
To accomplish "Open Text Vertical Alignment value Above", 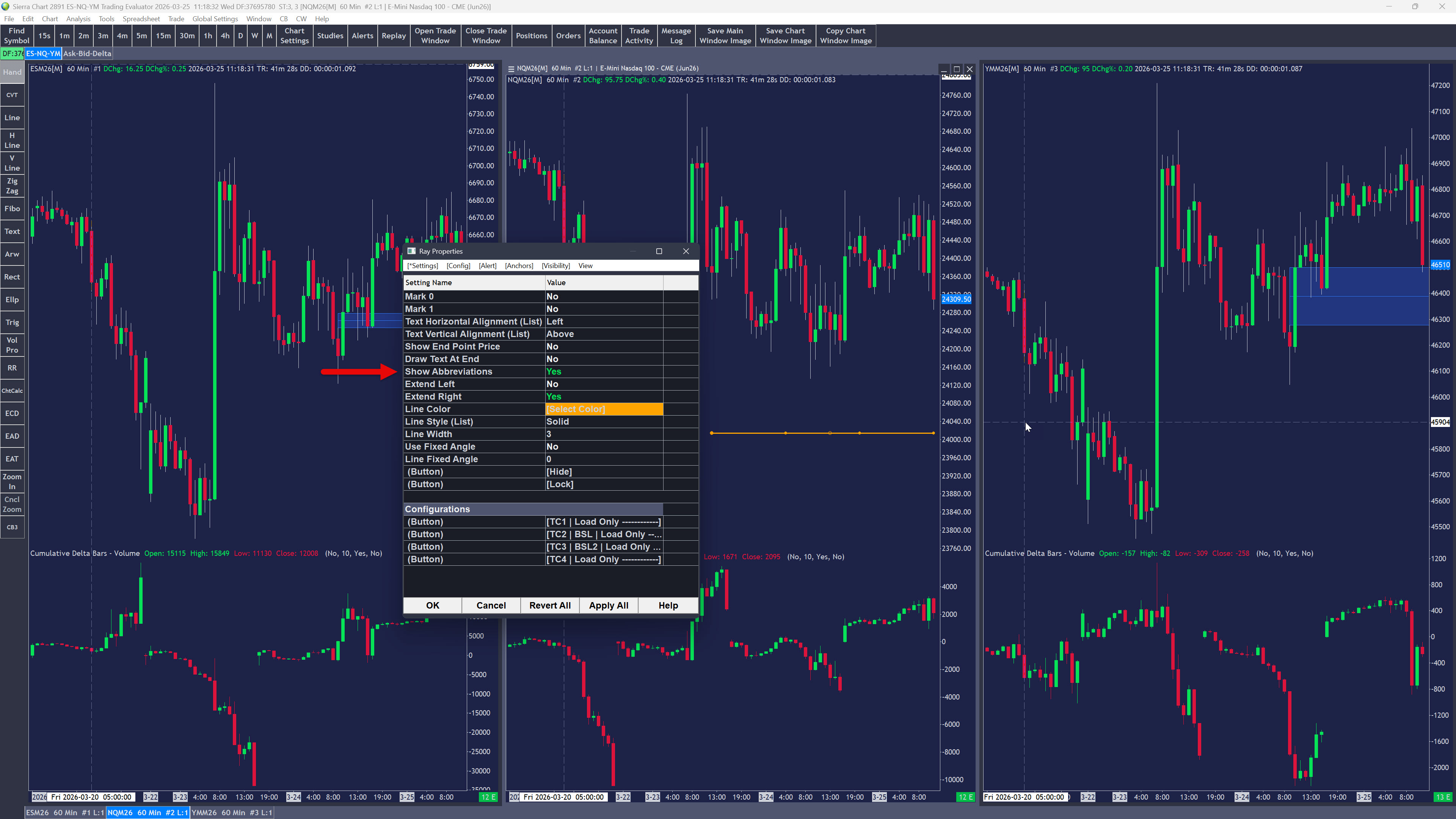I will [603, 334].
